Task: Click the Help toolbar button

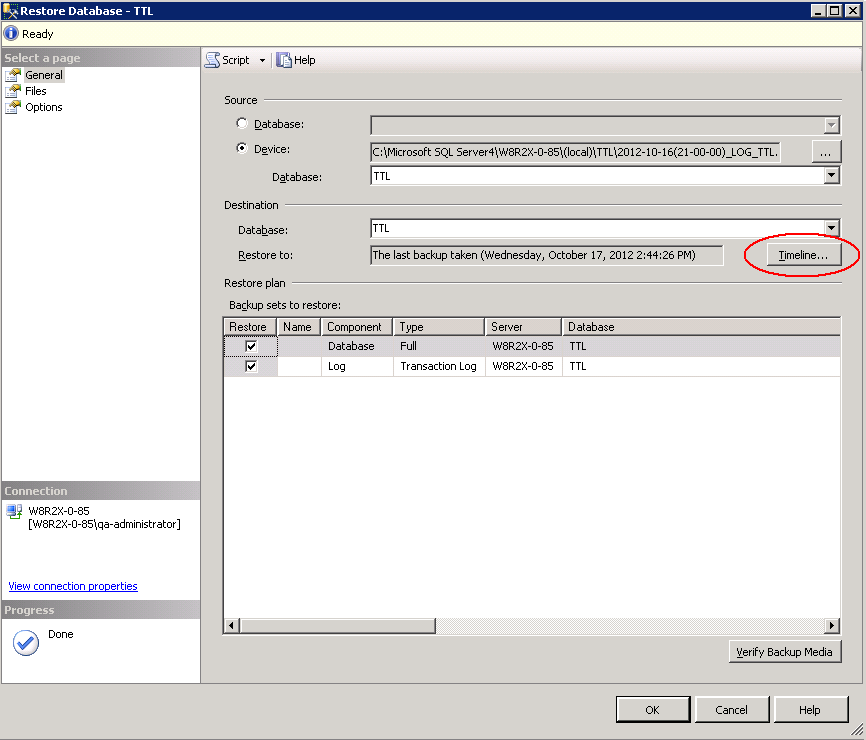Action: coord(296,60)
